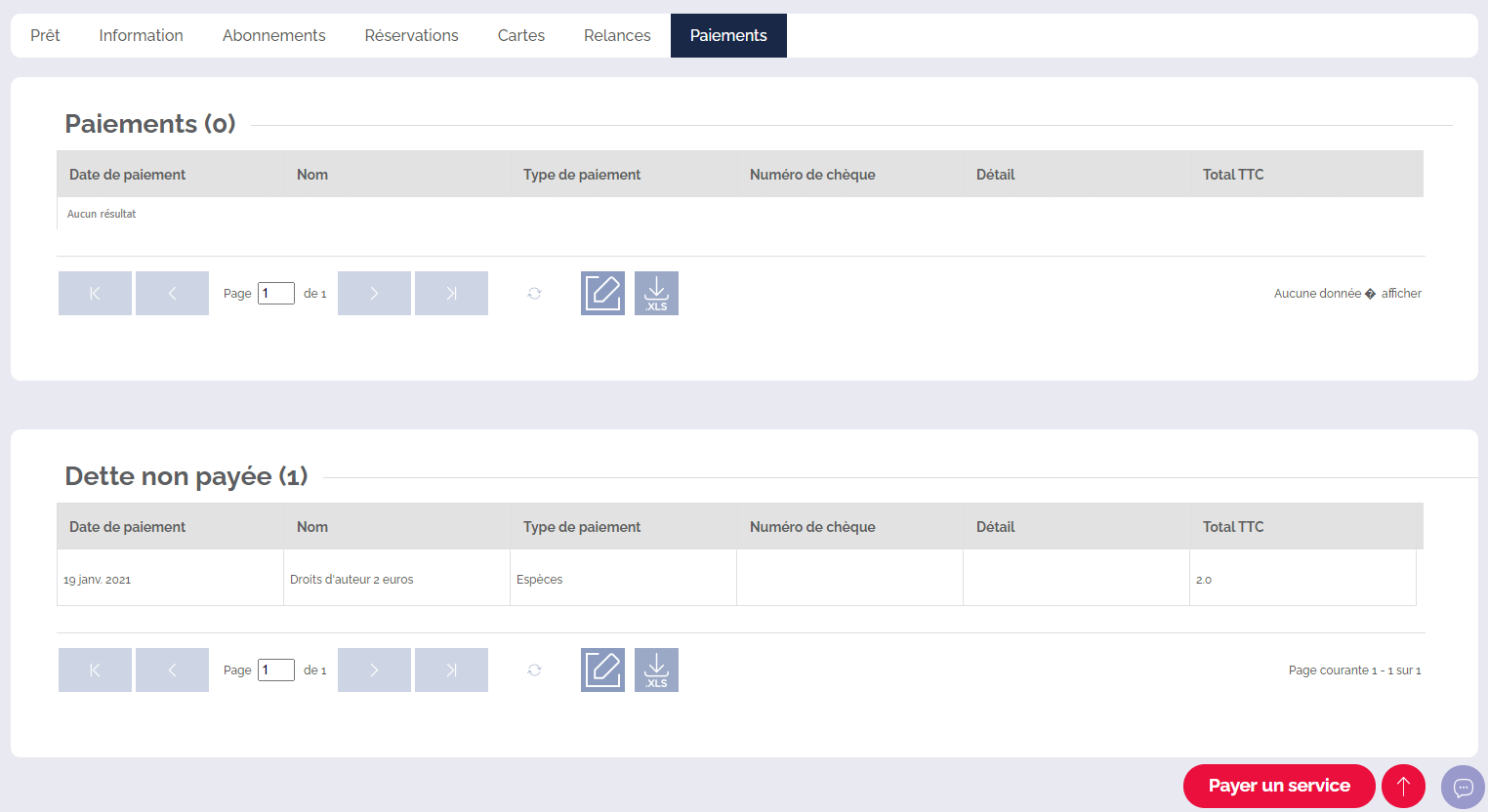Click the 'Espèces' payment type cell

point(624,578)
